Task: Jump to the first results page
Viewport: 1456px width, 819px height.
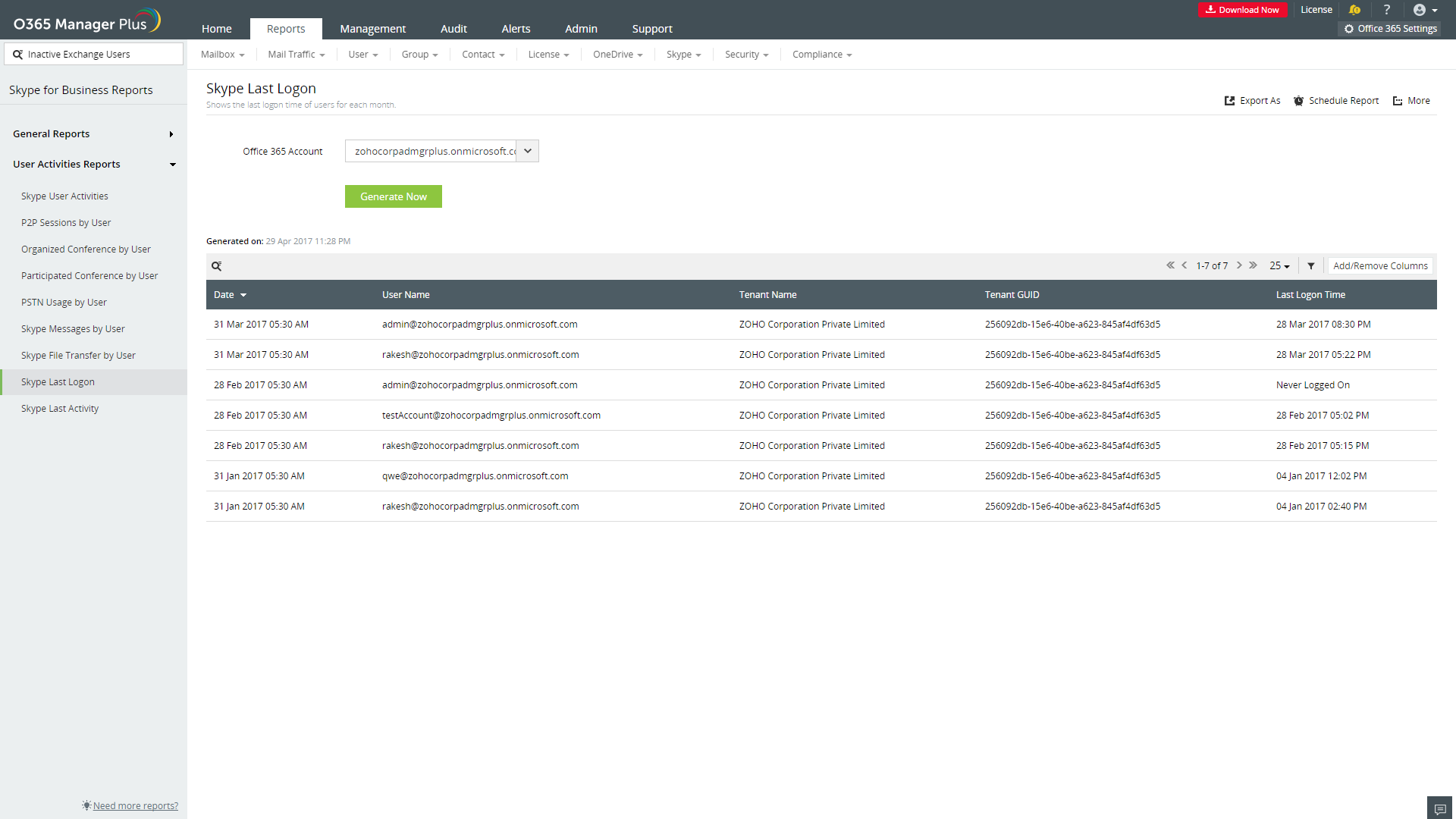Action: click(x=1170, y=265)
